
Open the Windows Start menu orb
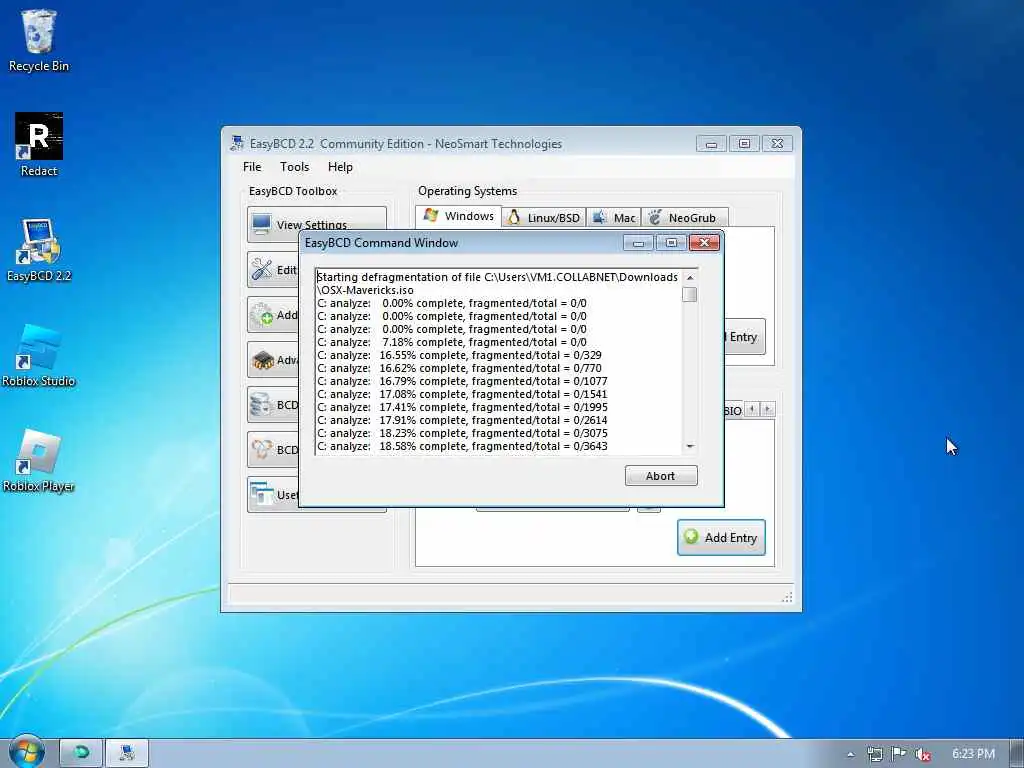27,752
